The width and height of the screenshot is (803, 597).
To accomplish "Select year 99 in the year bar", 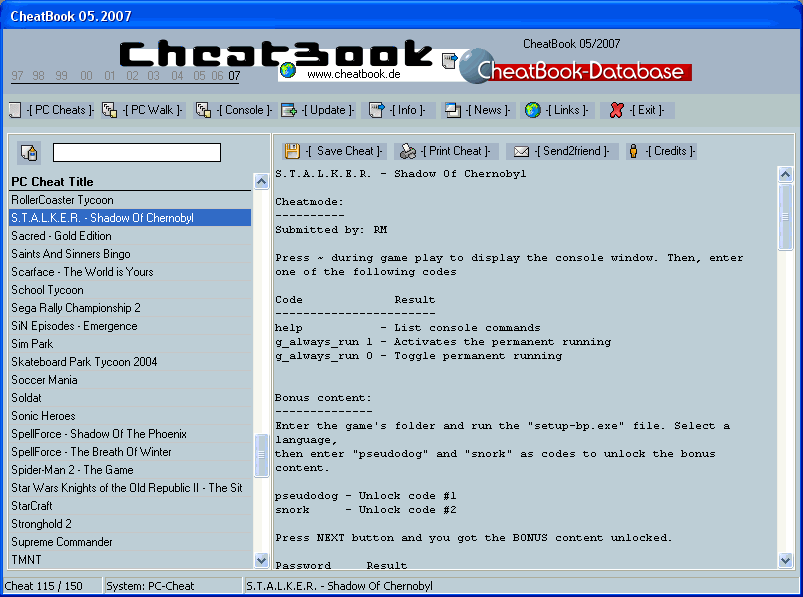I will [61, 76].
